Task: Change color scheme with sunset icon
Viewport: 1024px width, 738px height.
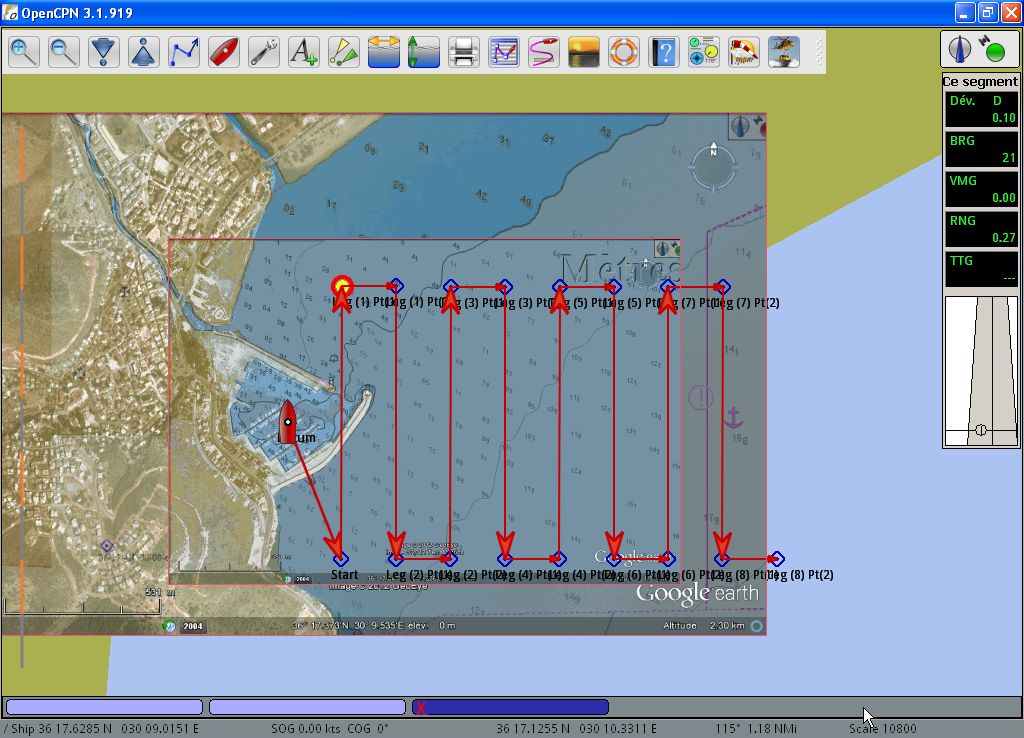Action: point(584,51)
